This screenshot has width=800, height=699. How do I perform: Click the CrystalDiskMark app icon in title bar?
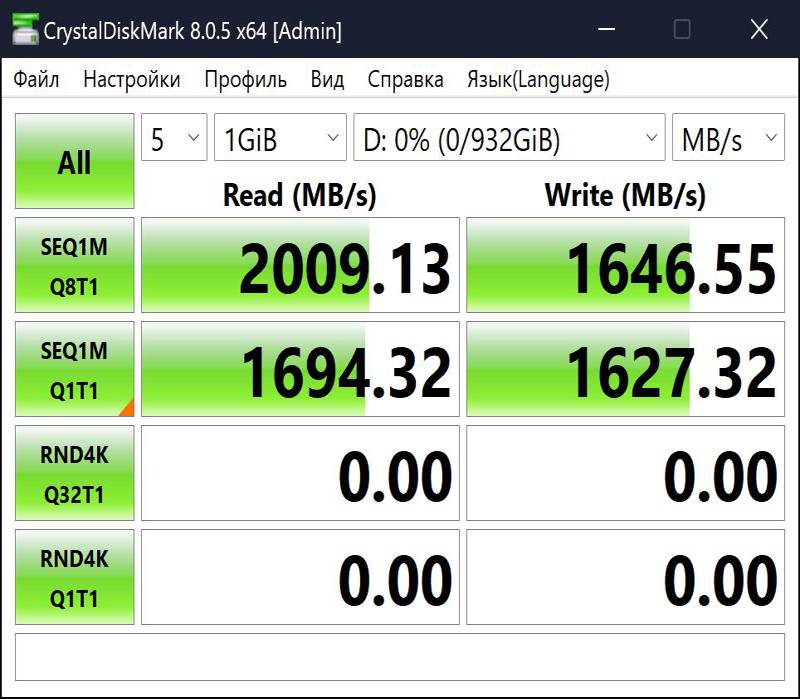click(26, 30)
